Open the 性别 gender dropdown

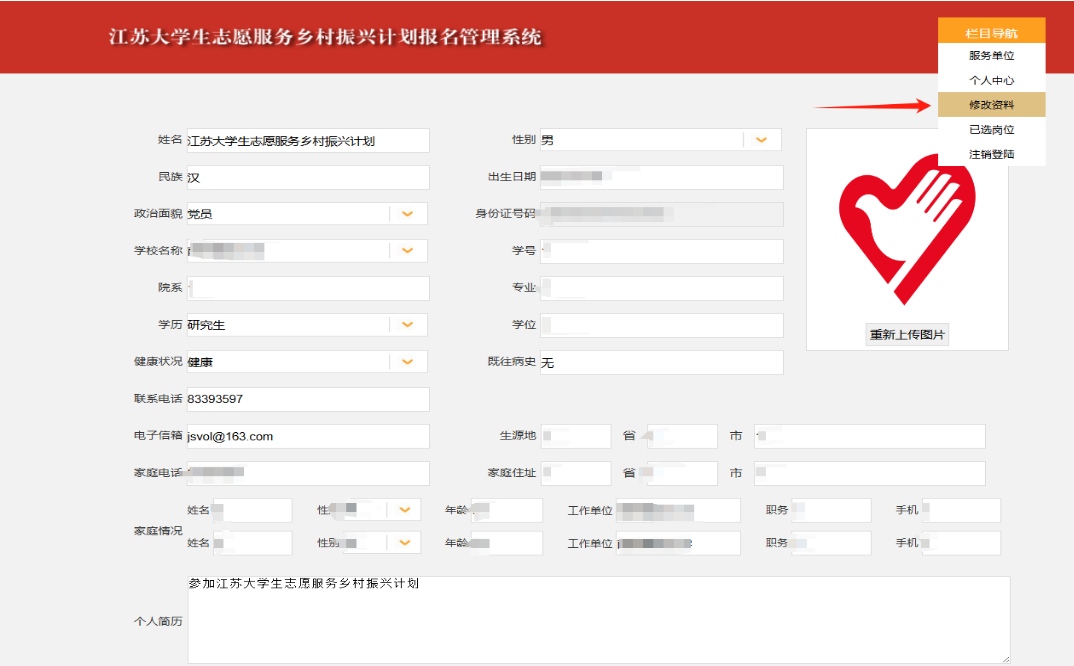(x=761, y=140)
